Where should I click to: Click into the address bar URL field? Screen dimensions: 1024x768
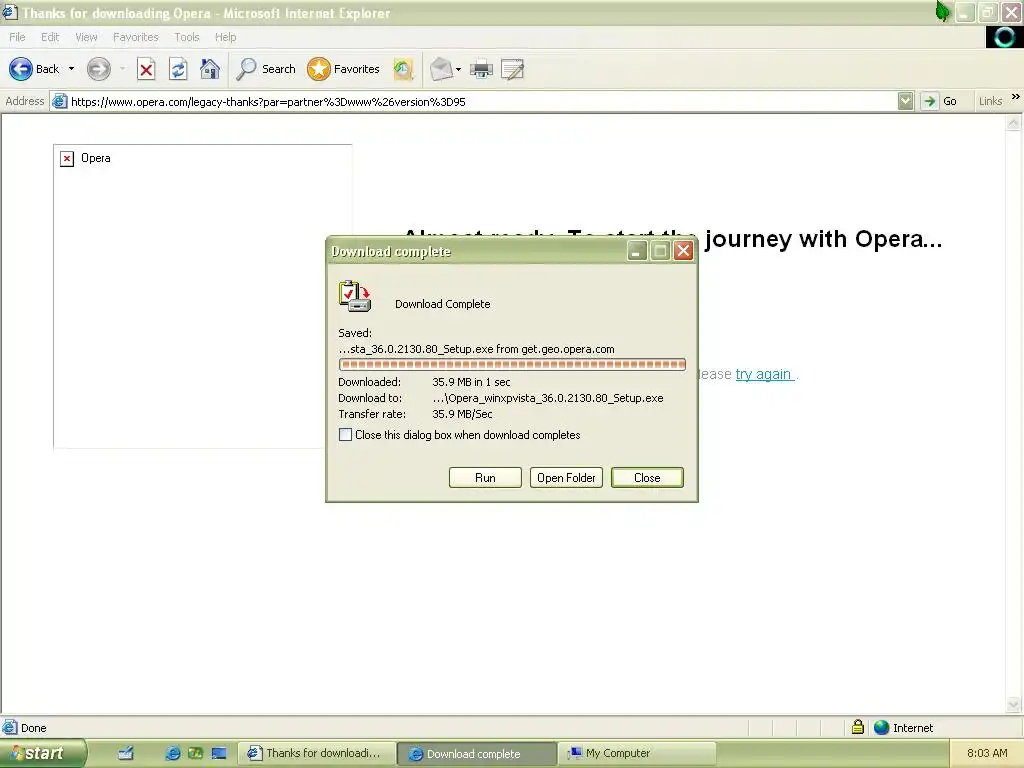pos(482,101)
